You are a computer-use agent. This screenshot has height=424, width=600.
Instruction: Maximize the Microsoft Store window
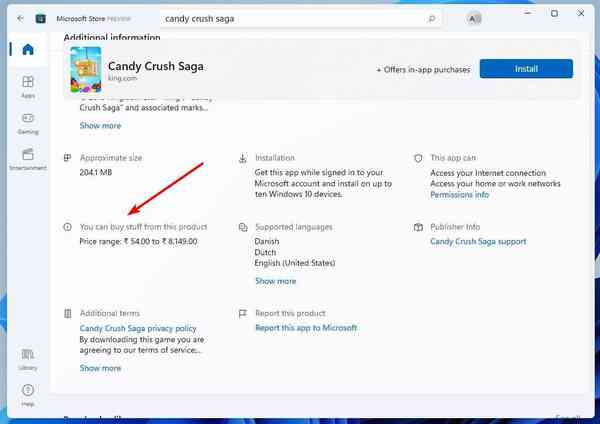pos(554,13)
